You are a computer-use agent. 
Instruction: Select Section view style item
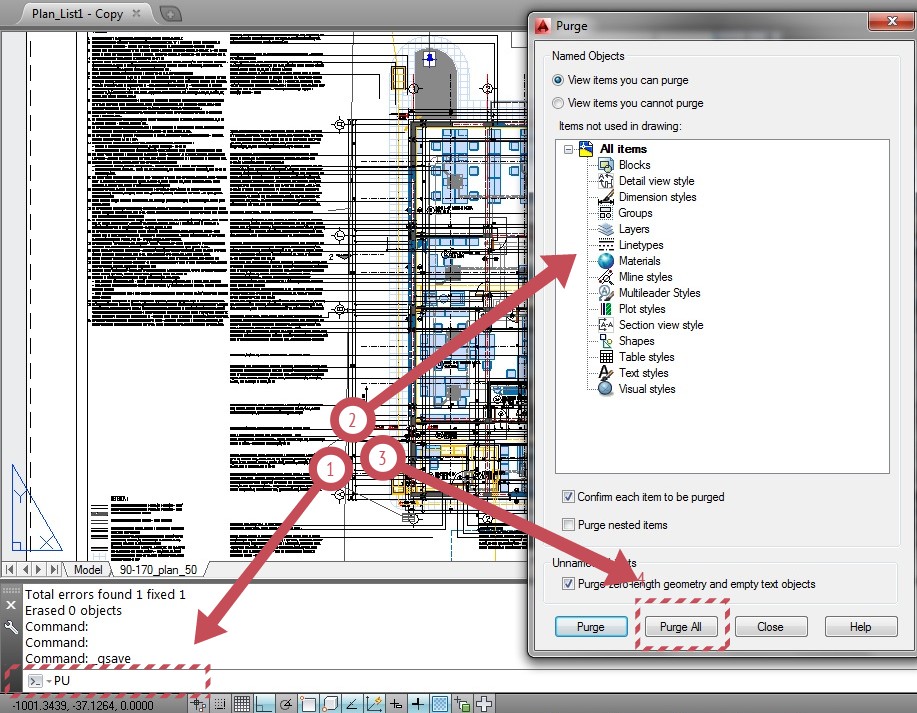click(x=661, y=325)
